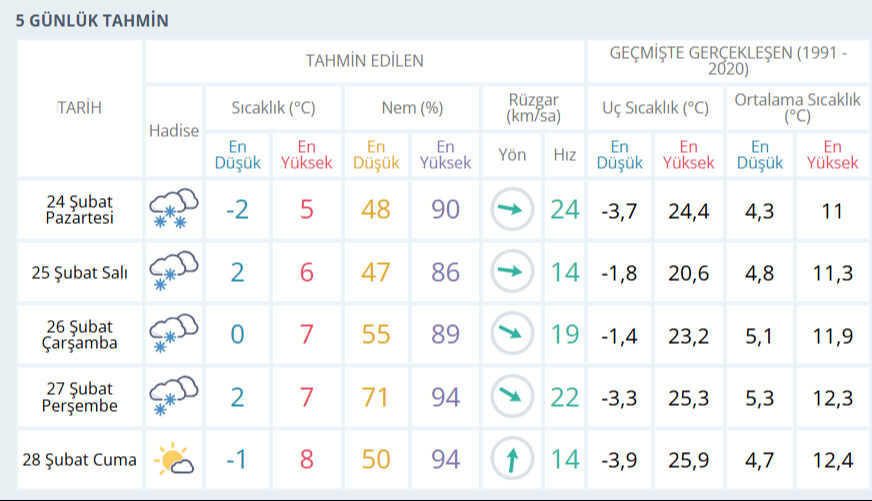872x501 pixels.
Task: Click the highest humidity value '89'
Action: pyautogui.click(x=445, y=334)
